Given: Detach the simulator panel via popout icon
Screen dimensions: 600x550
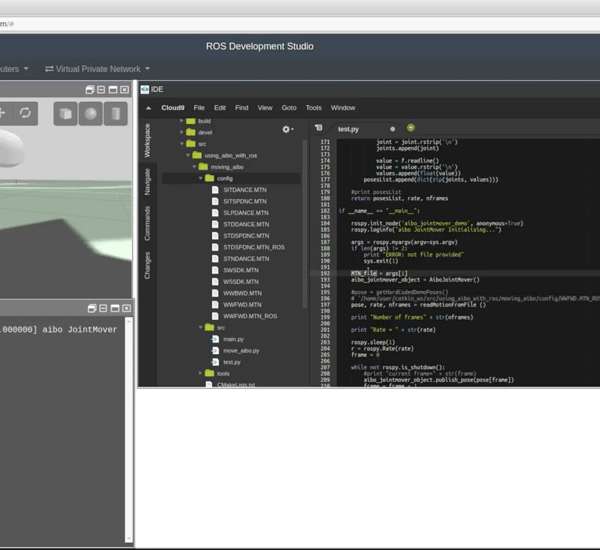Looking at the screenshot, I should 90,90.
